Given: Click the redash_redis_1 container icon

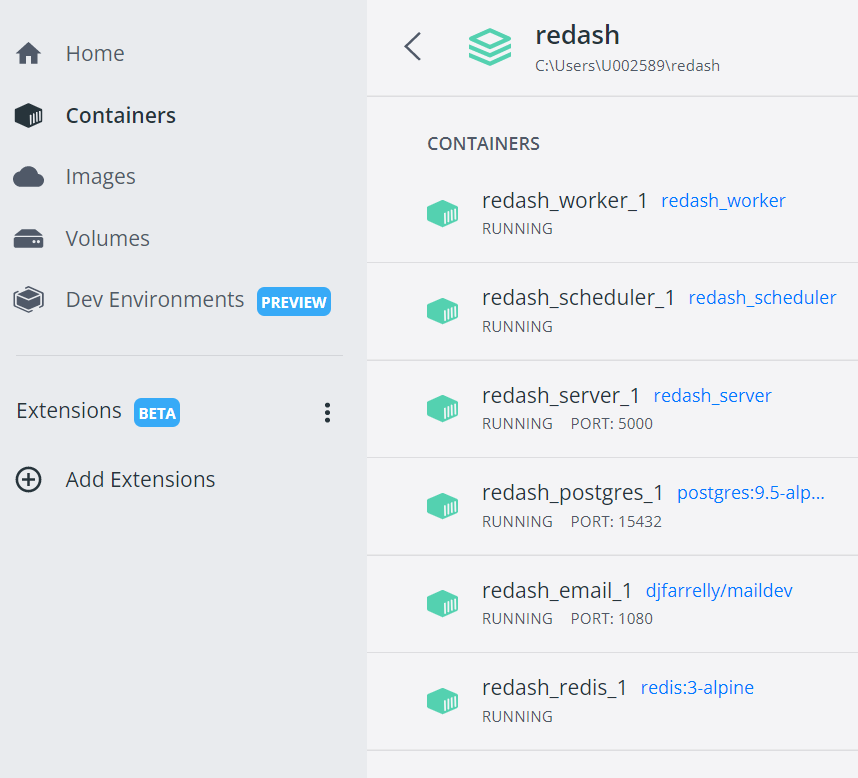Looking at the screenshot, I should click(442, 701).
